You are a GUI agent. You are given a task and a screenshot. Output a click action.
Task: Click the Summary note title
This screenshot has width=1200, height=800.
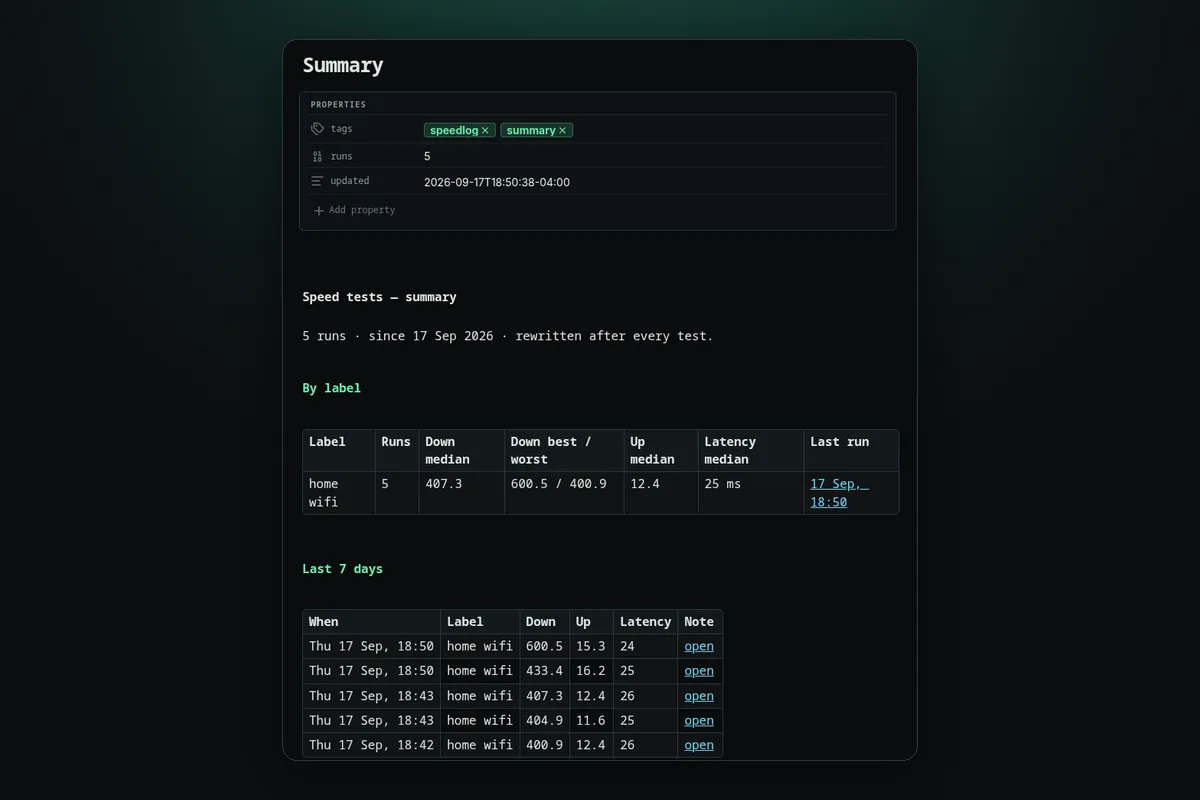pyautogui.click(x=343, y=66)
